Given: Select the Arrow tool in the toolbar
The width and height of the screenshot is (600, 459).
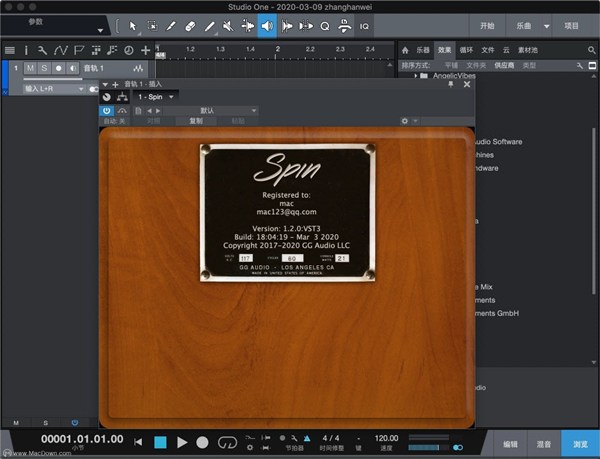Looking at the screenshot, I should [x=135, y=27].
